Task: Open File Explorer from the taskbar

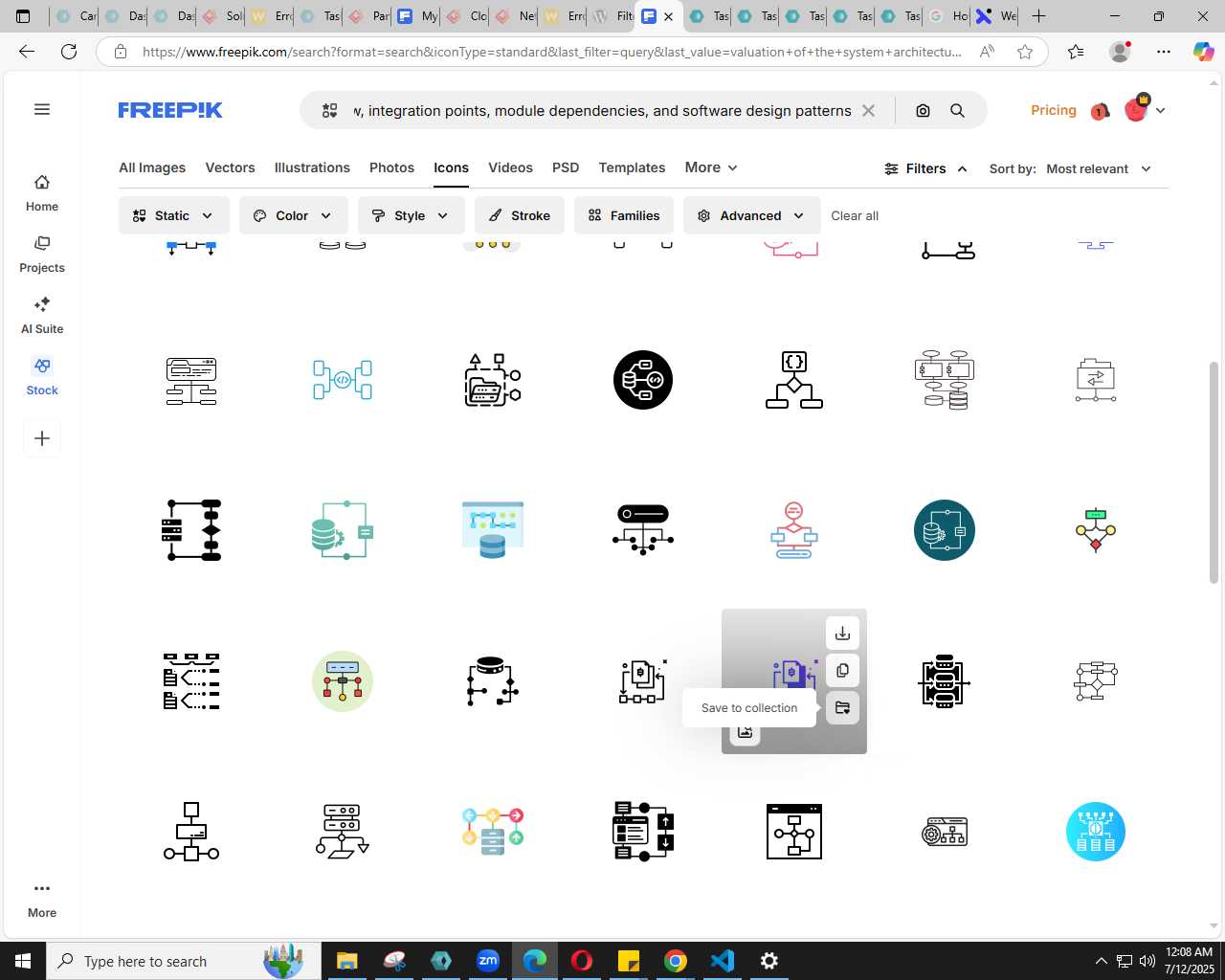Action: click(x=347, y=961)
